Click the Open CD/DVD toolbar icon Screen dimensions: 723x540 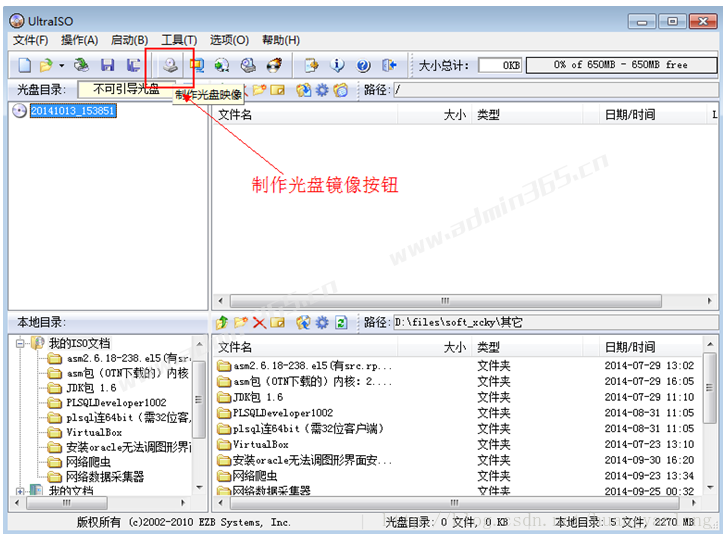click(x=82, y=65)
